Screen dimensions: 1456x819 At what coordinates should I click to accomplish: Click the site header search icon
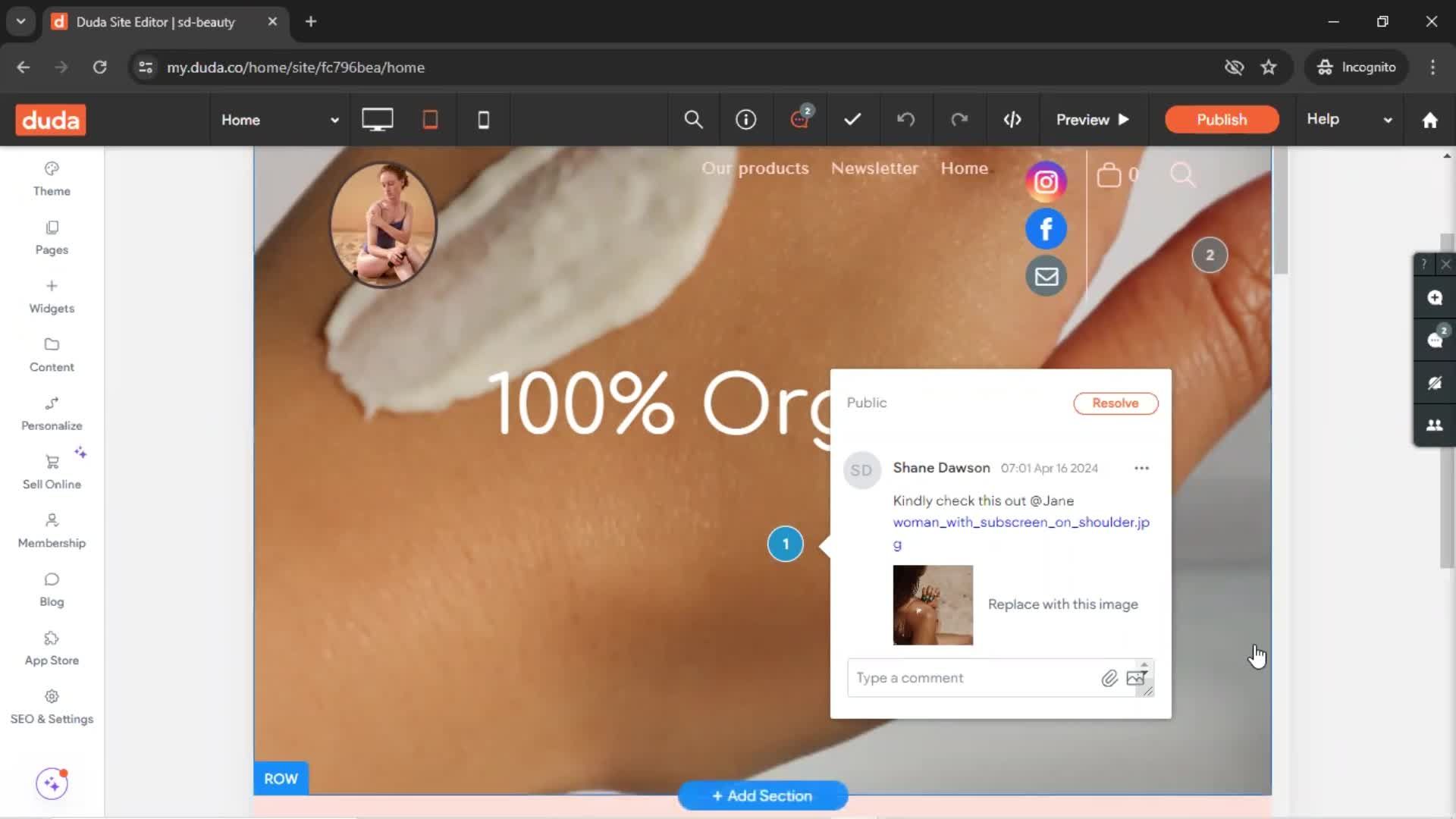(x=1182, y=175)
